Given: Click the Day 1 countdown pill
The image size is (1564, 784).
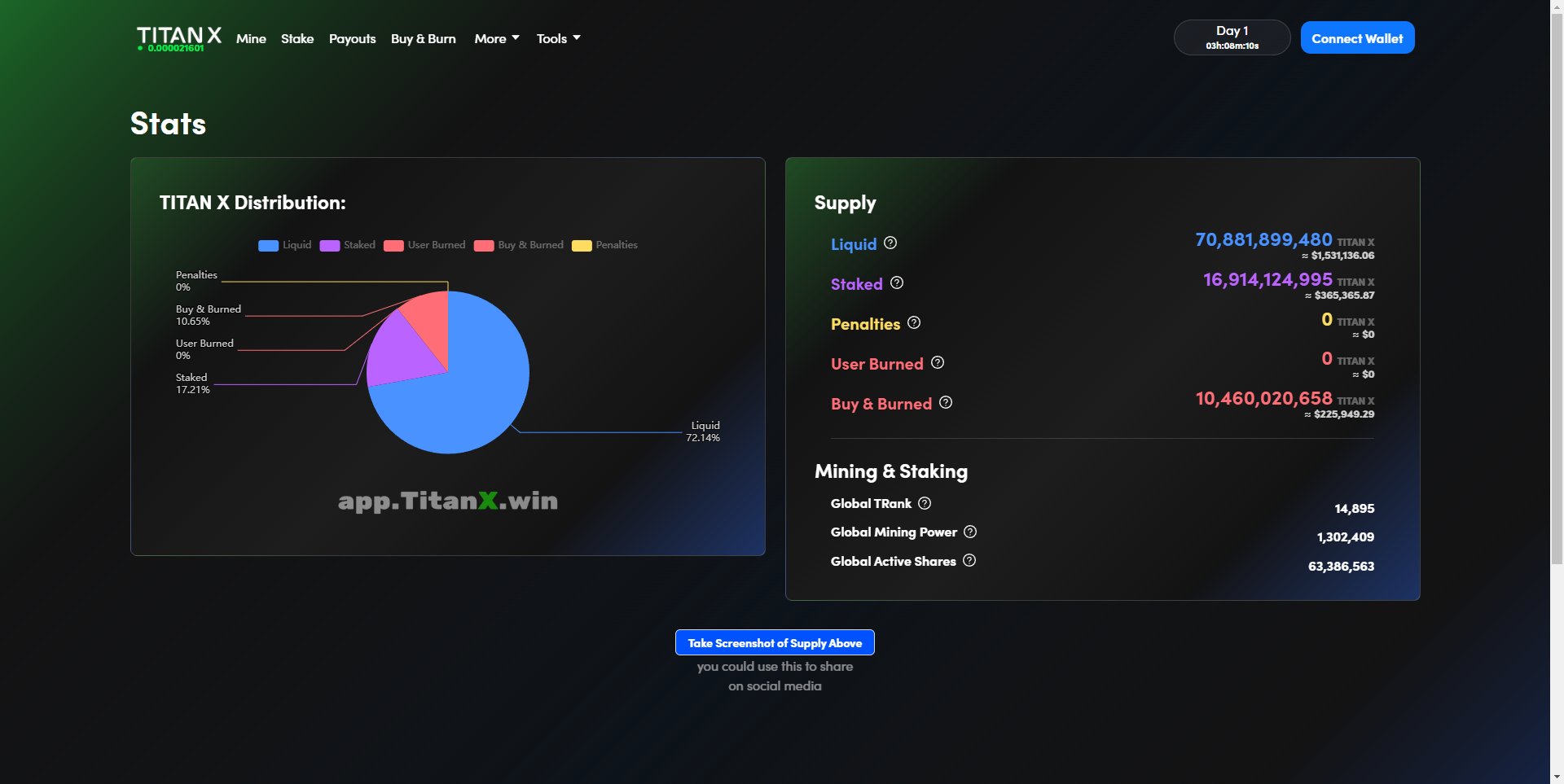Looking at the screenshot, I should pyautogui.click(x=1232, y=37).
